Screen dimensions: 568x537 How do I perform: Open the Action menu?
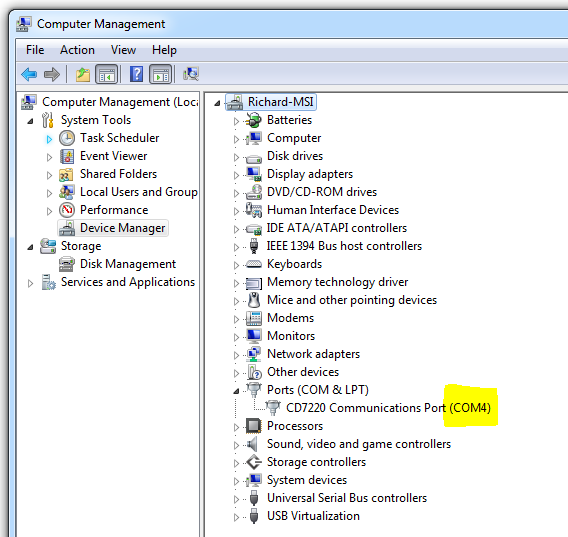[77, 50]
